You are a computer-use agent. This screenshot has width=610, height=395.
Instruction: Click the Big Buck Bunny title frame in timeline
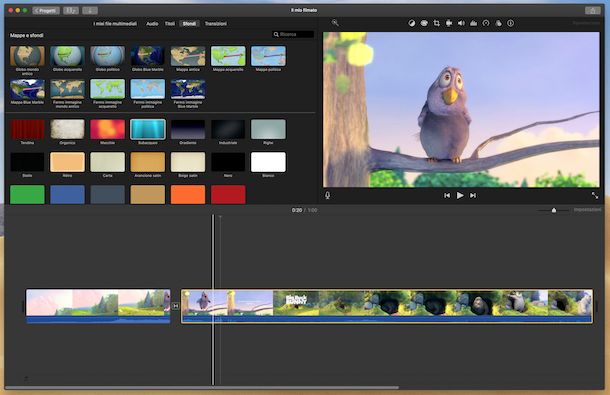click(296, 303)
